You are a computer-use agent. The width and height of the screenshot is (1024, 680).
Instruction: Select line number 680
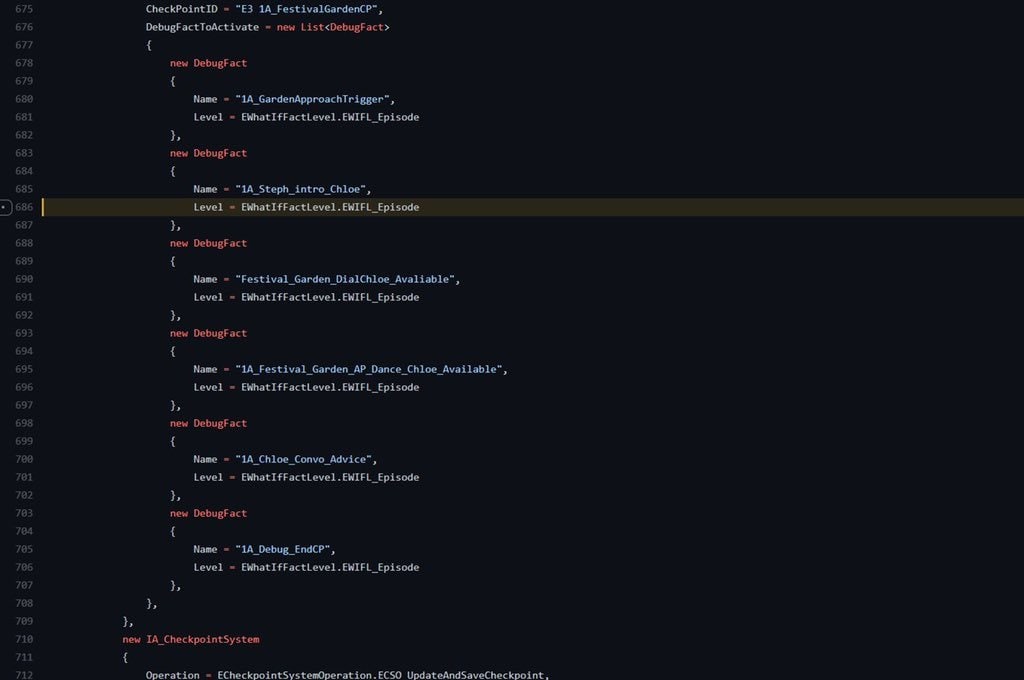pyautogui.click(x=24, y=99)
